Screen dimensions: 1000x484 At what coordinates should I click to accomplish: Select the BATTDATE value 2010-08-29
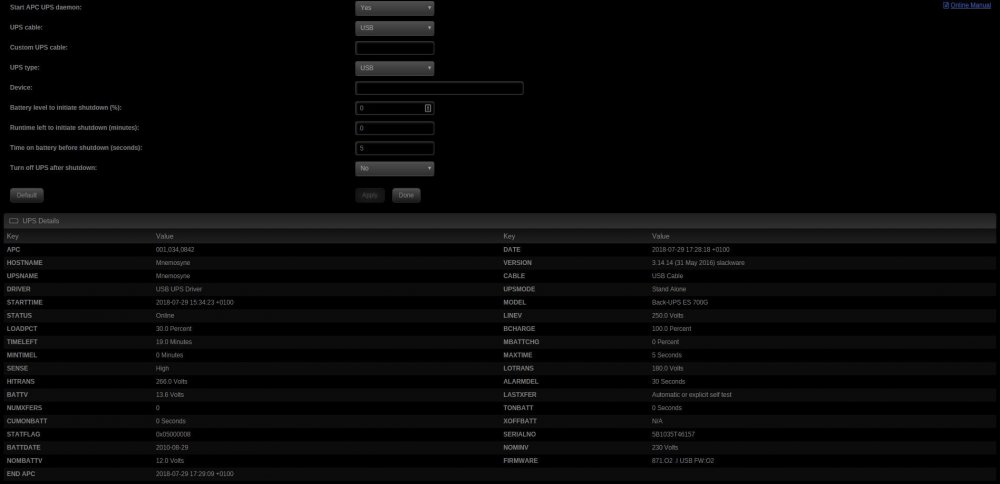click(x=172, y=448)
